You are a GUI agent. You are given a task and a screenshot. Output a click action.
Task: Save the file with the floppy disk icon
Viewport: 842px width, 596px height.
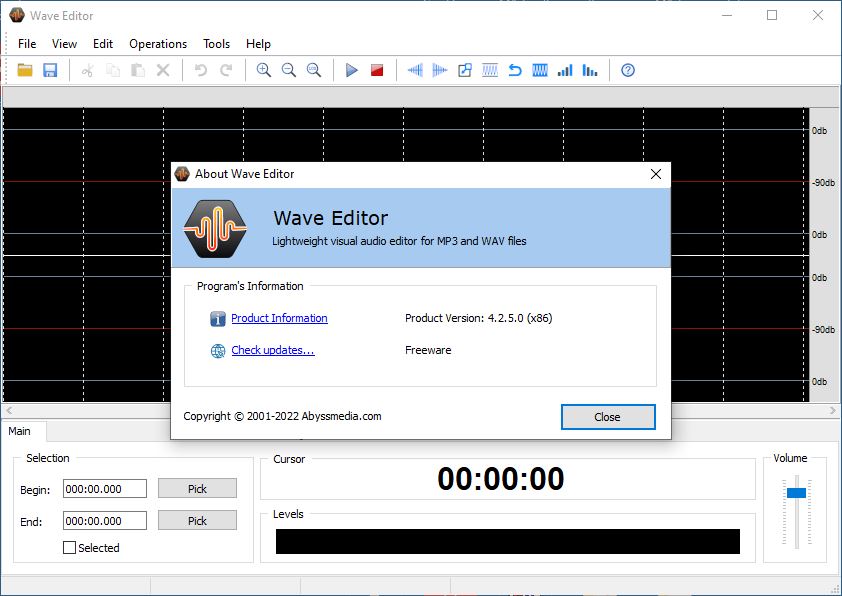pyautogui.click(x=50, y=70)
